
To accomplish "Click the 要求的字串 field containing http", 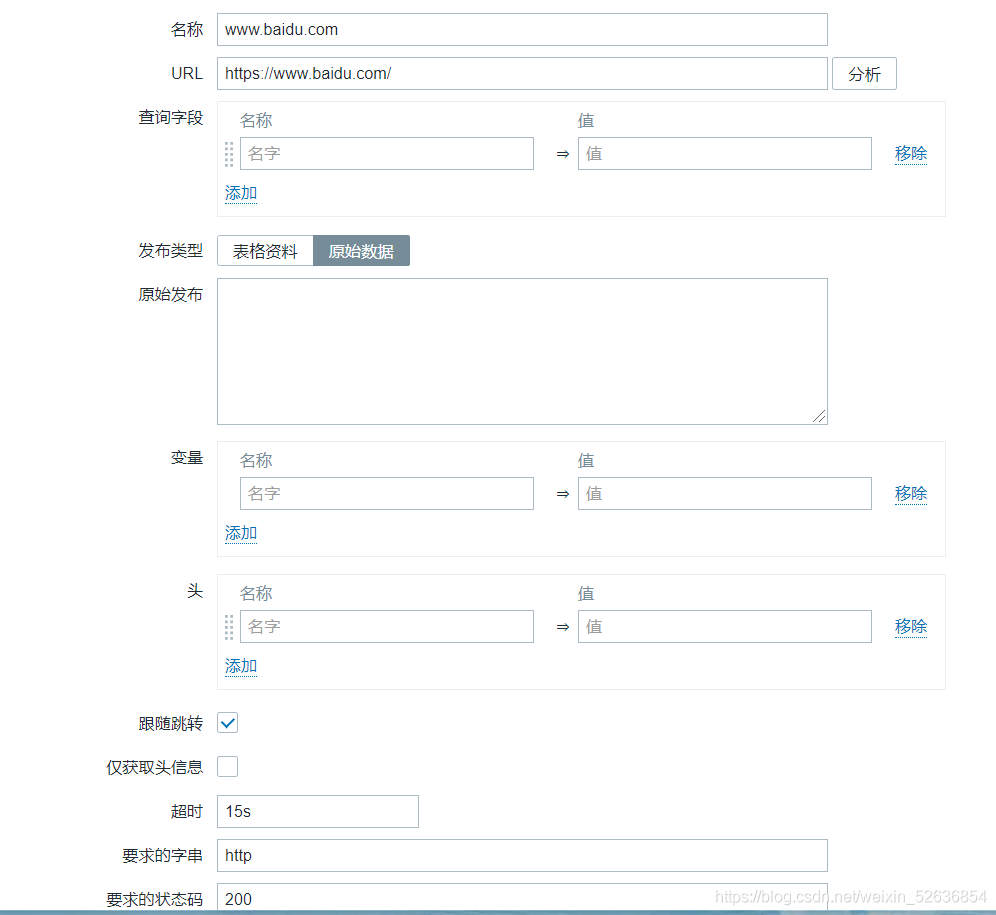I will point(522,855).
